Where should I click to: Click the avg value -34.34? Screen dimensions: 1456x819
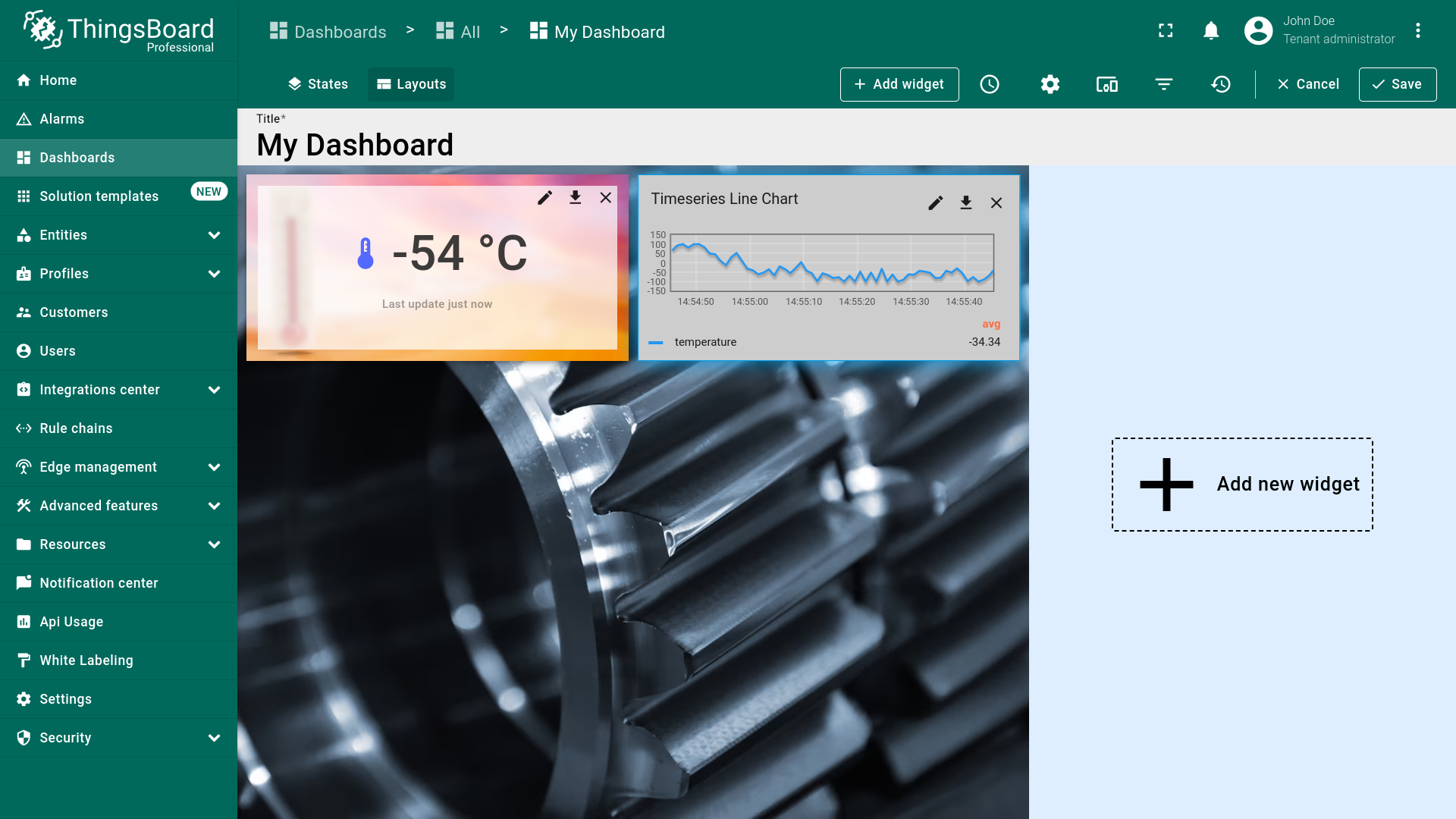(x=984, y=342)
